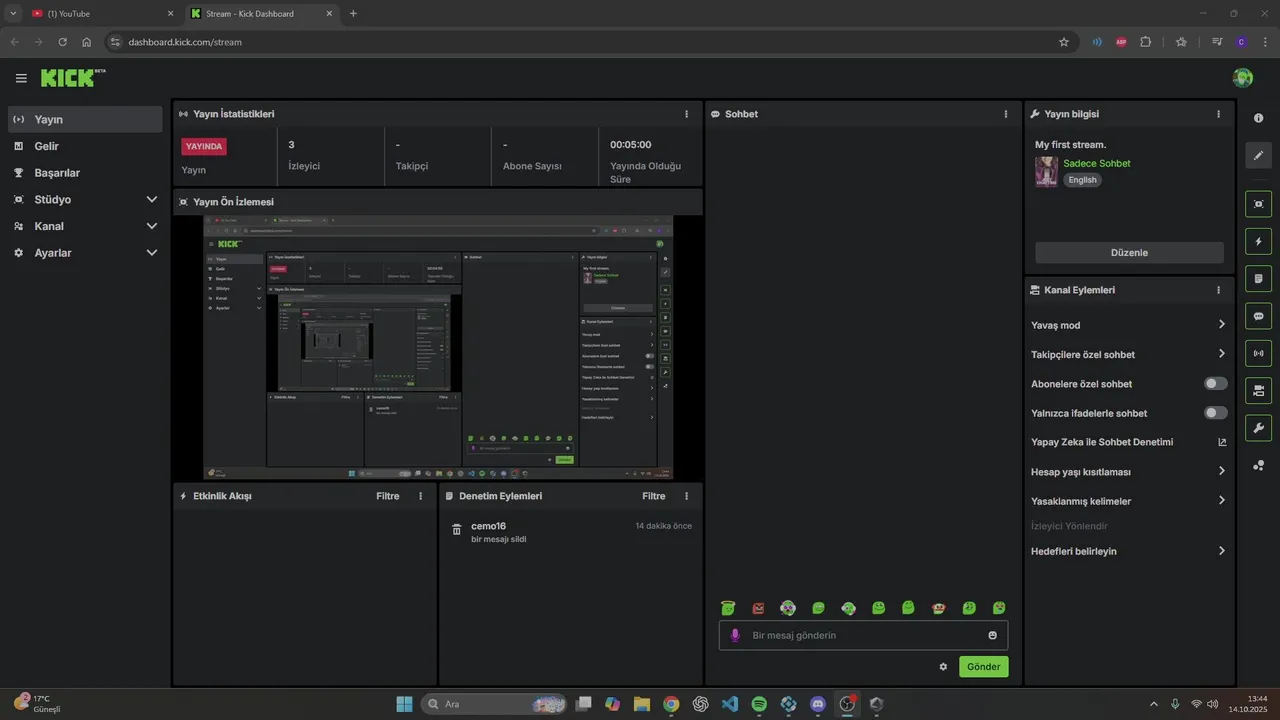Open OBS Studio from the taskbar
The height and width of the screenshot is (720, 1280).
(x=847, y=704)
